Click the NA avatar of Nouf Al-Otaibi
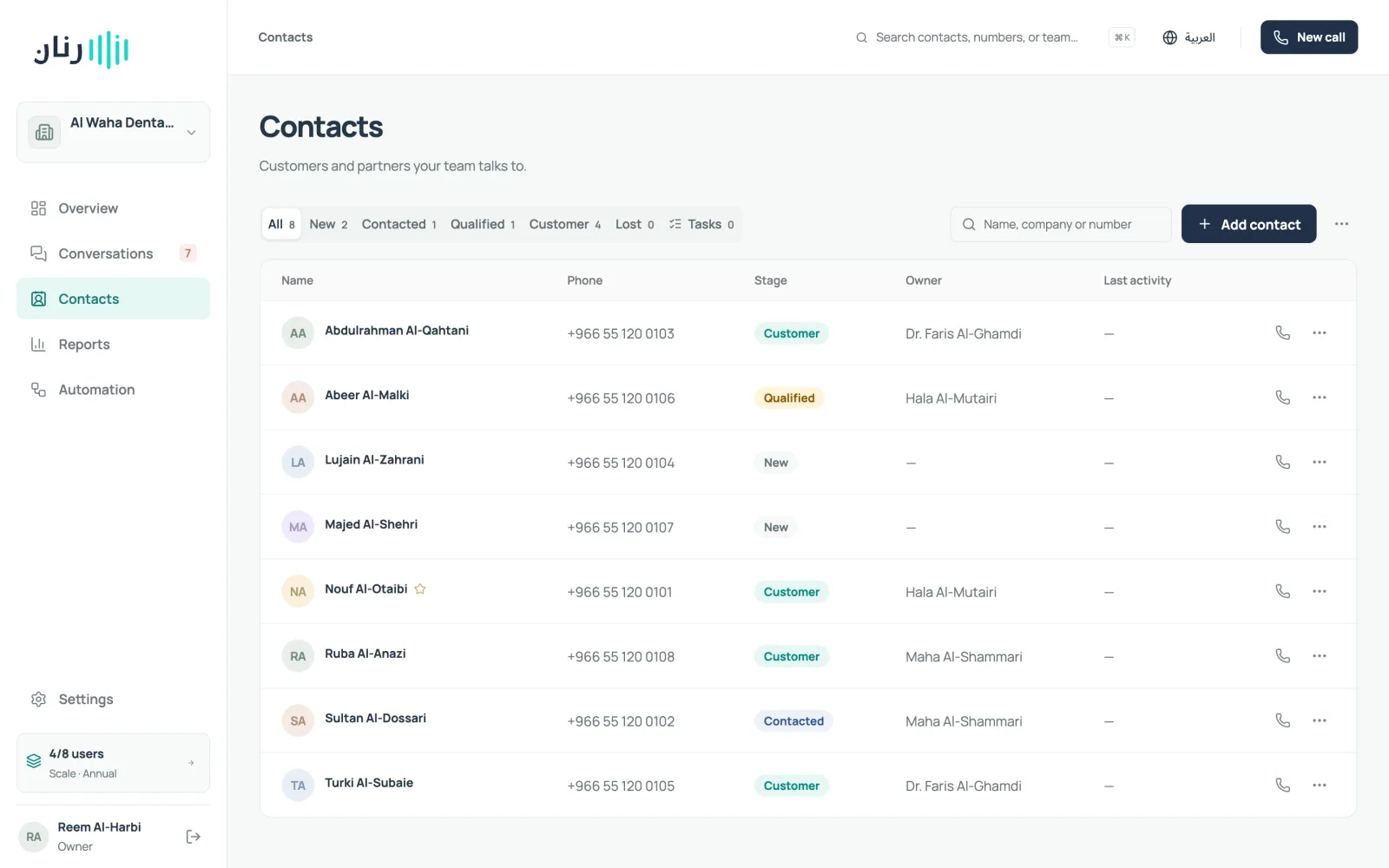Screen dimensions: 1389x868 298,592
